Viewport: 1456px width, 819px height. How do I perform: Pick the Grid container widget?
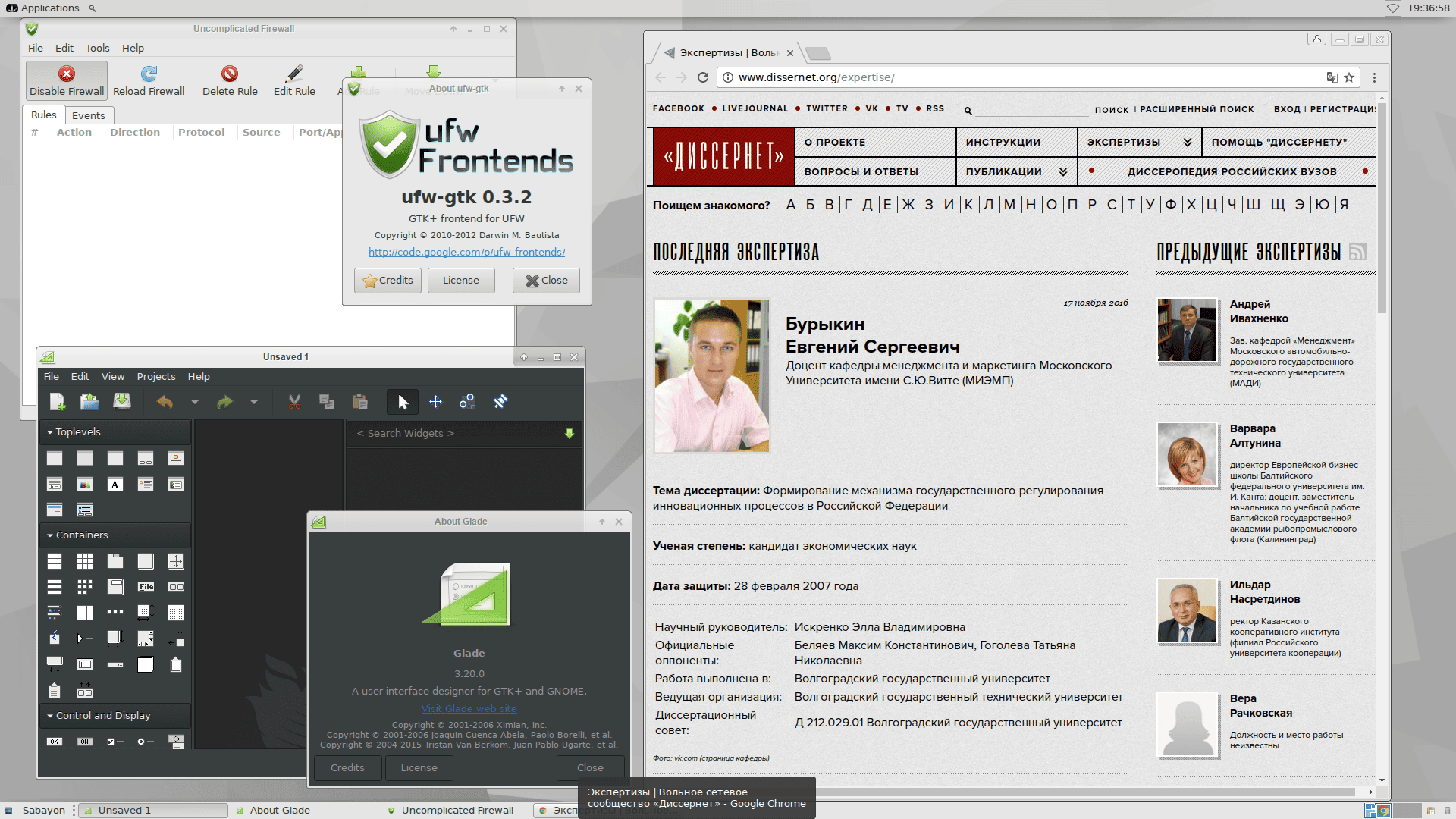[x=85, y=561]
